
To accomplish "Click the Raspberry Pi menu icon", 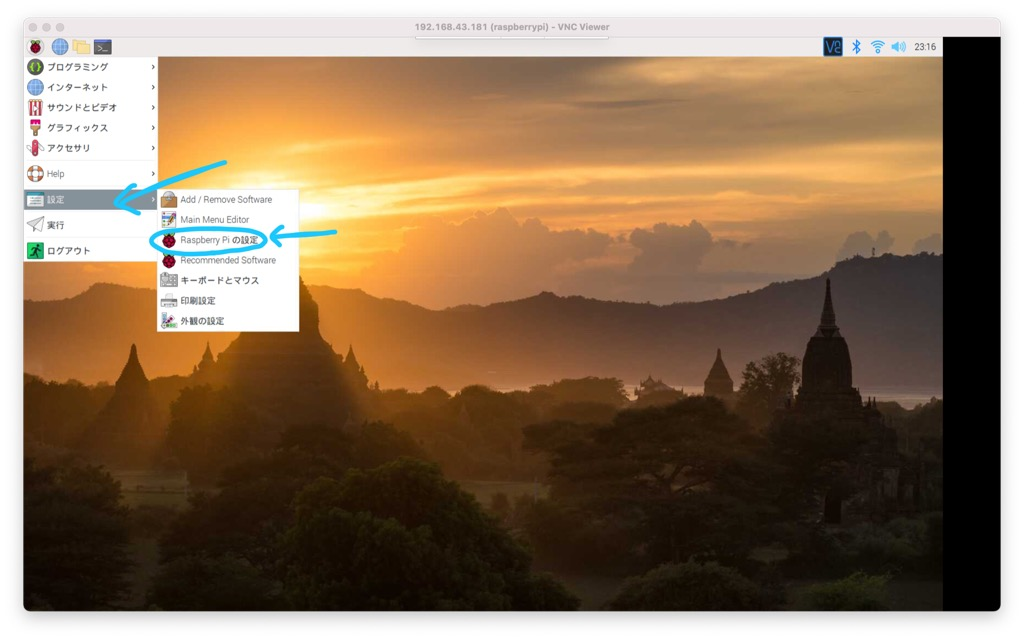I will coord(36,47).
